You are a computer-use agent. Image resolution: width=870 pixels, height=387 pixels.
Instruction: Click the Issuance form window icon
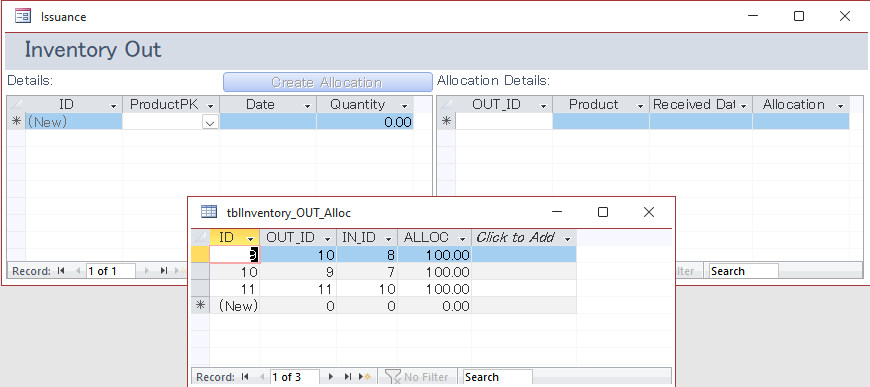click(23, 16)
